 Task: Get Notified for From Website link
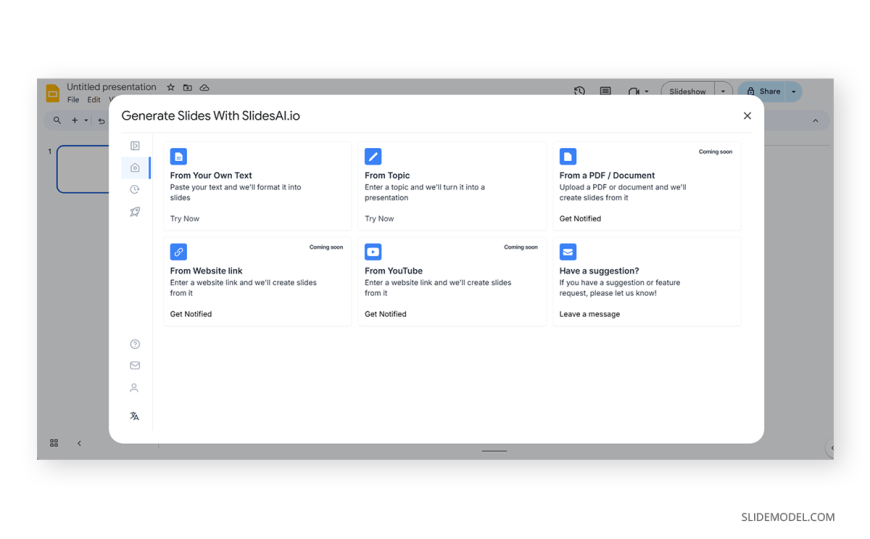(x=191, y=314)
